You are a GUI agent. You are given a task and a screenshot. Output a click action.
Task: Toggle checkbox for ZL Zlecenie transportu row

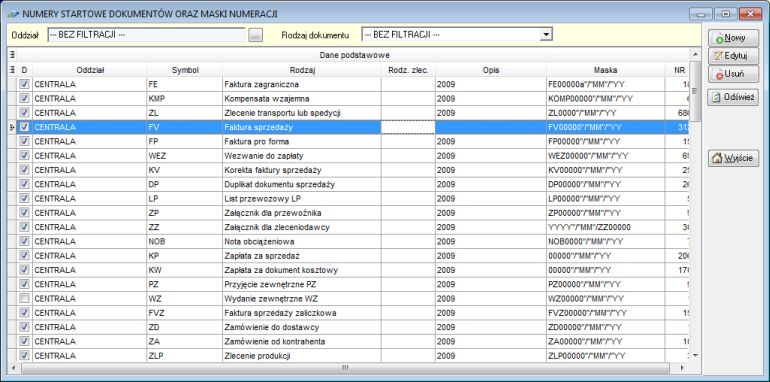pyautogui.click(x=24, y=113)
